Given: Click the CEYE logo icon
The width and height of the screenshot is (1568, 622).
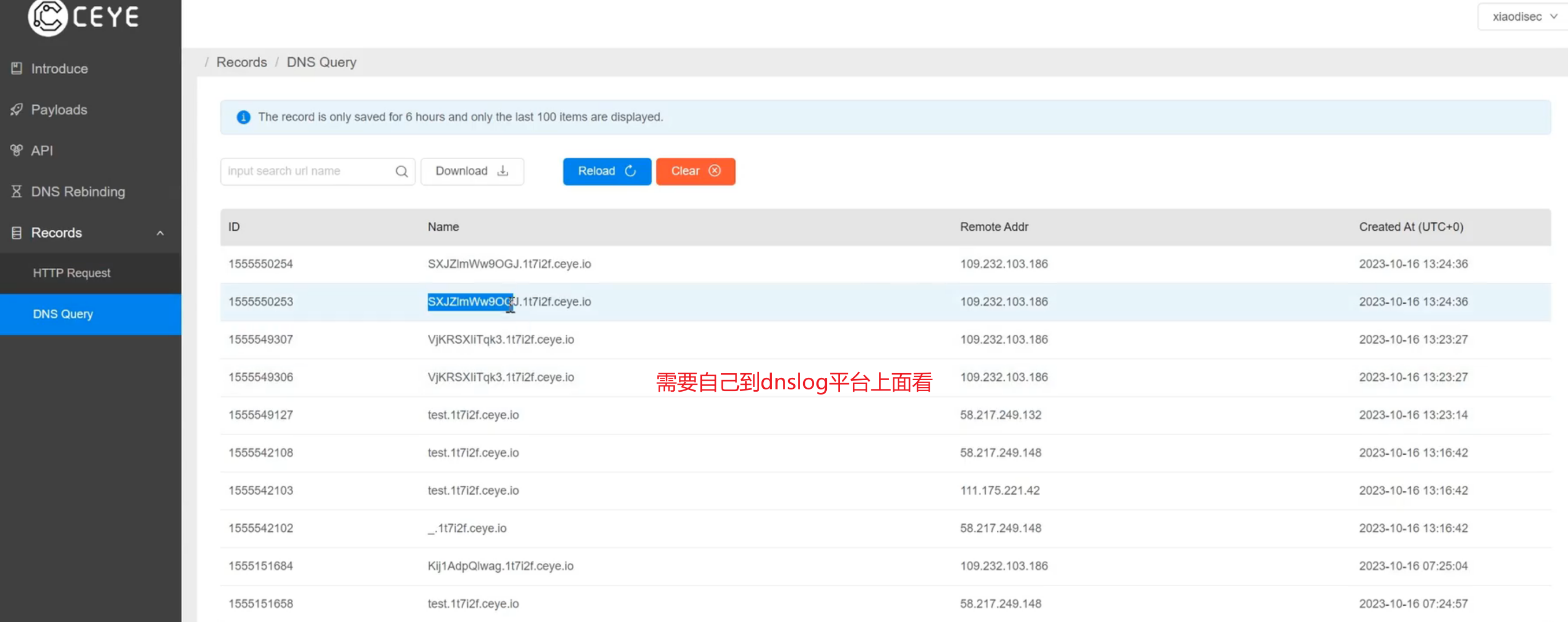Looking at the screenshot, I should (x=47, y=17).
